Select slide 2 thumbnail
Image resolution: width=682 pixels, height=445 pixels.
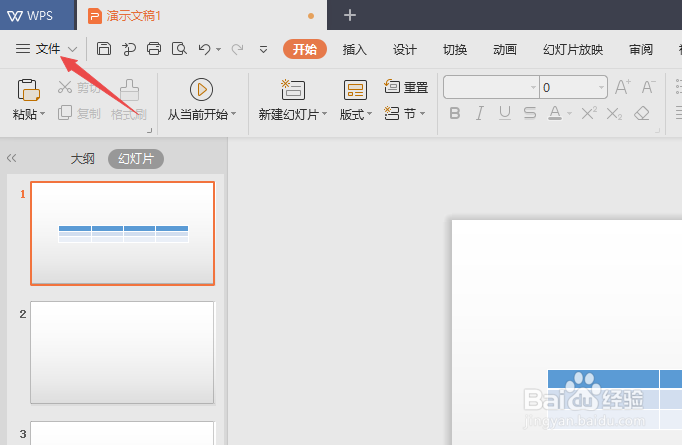[122, 353]
